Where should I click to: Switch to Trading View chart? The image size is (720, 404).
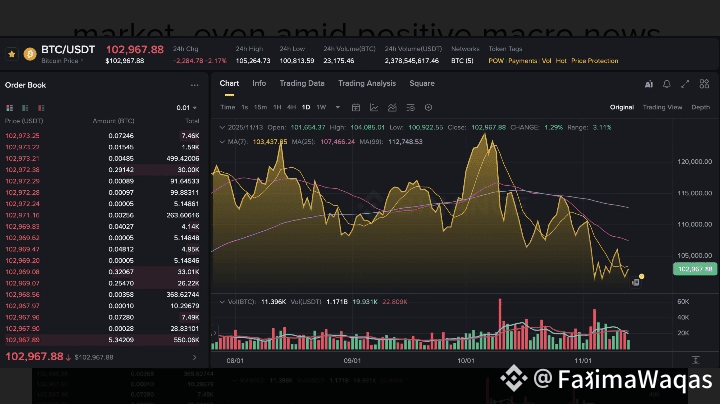tap(662, 107)
